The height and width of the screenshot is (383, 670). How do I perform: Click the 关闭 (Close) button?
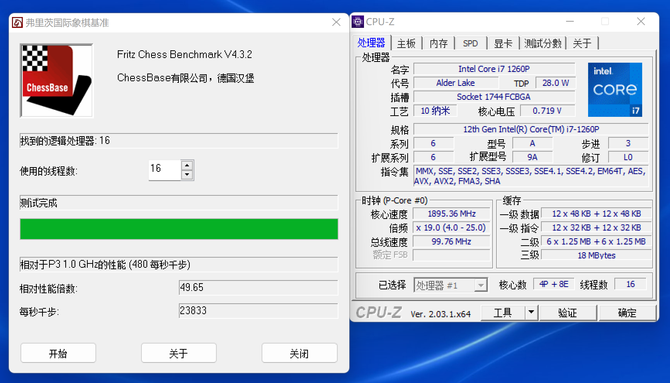coord(299,353)
